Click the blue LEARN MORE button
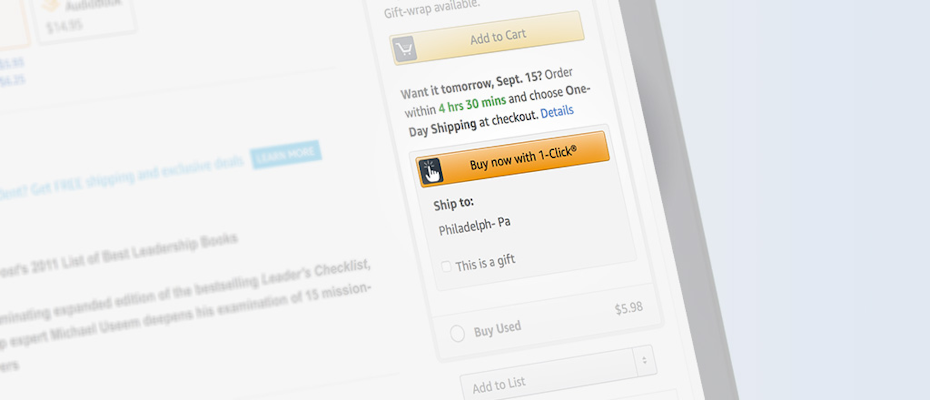This screenshot has width=930, height=400. (286, 154)
